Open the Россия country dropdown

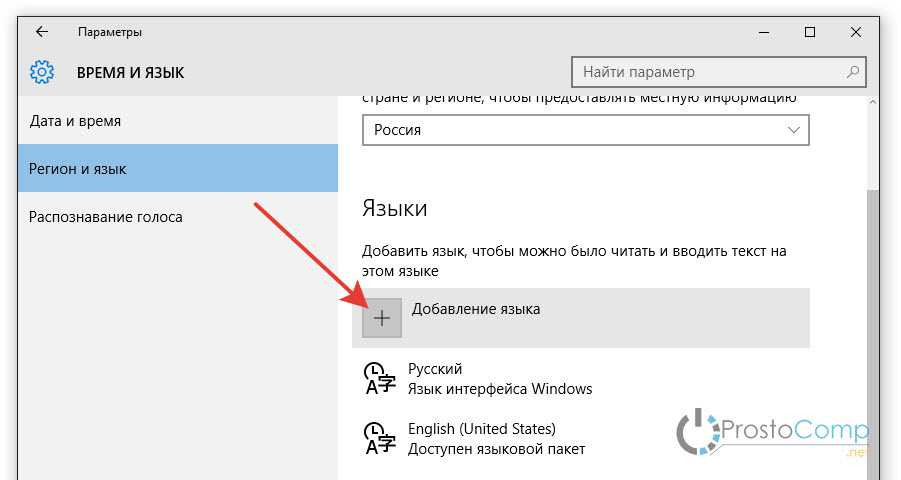click(586, 130)
